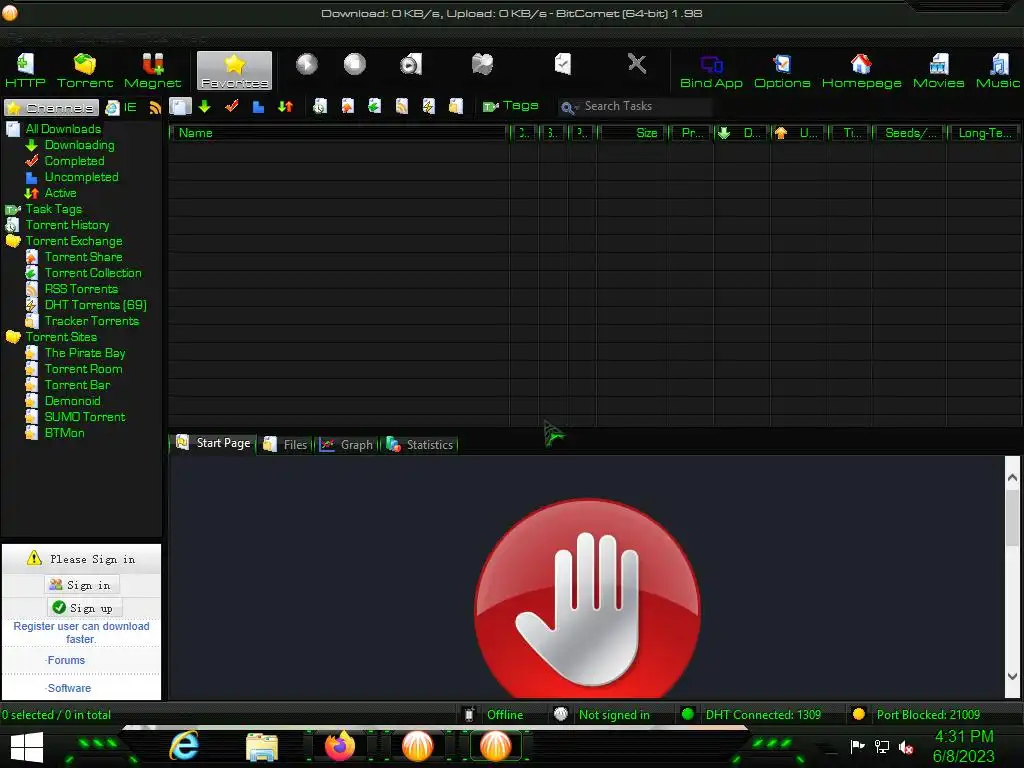
Task: Select Active in the sidebar tree
Action: point(61,193)
